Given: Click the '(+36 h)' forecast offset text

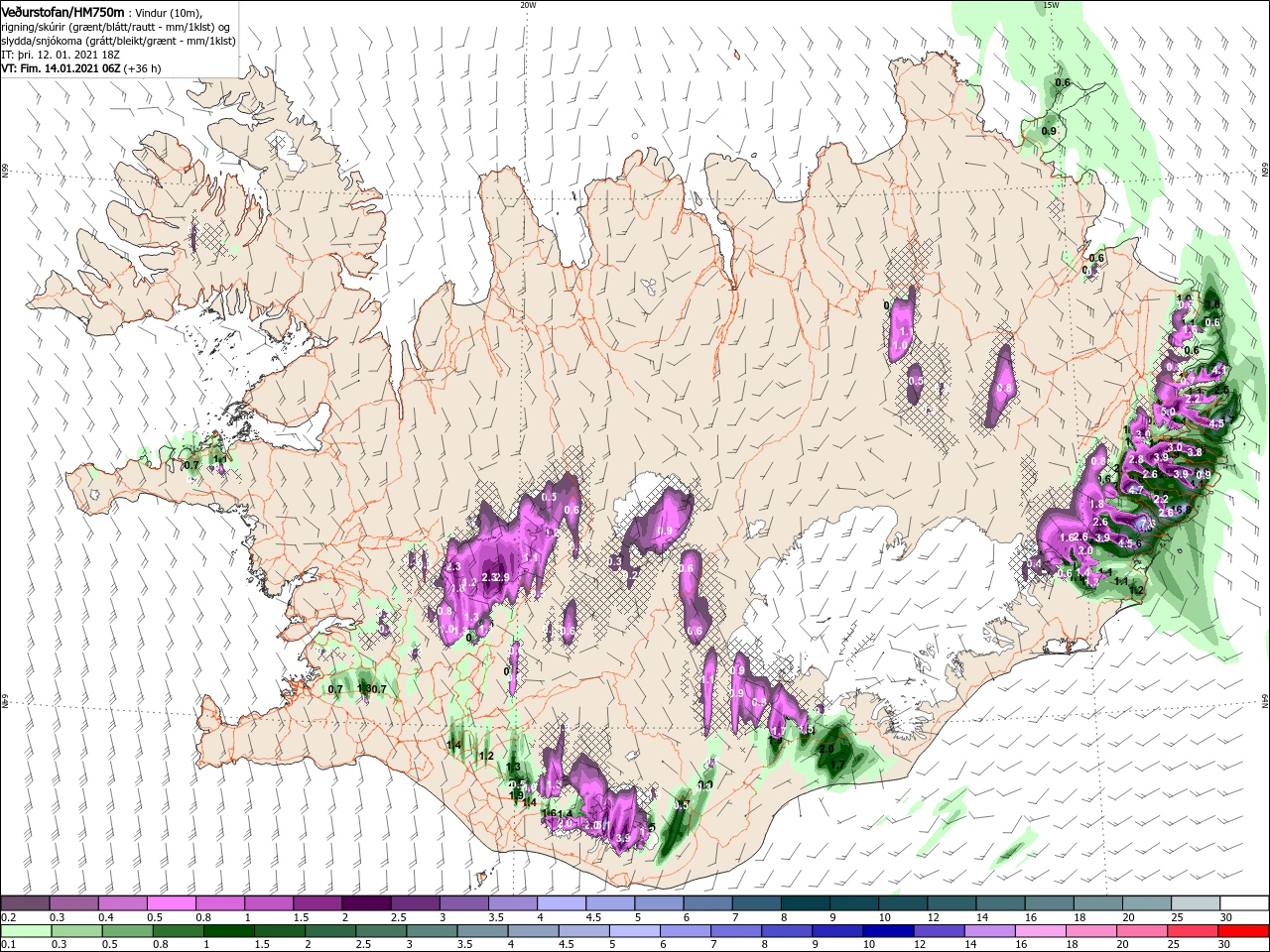Looking at the screenshot, I should click(143, 69).
